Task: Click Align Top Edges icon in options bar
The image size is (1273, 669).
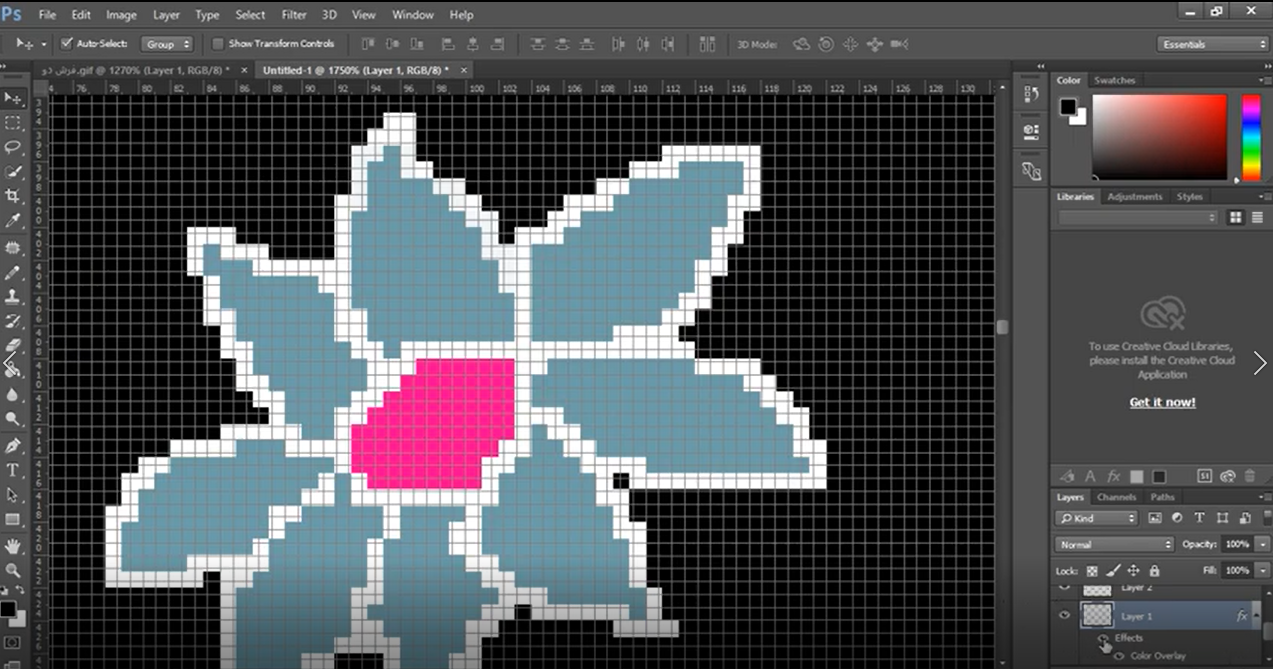Action: [x=367, y=44]
